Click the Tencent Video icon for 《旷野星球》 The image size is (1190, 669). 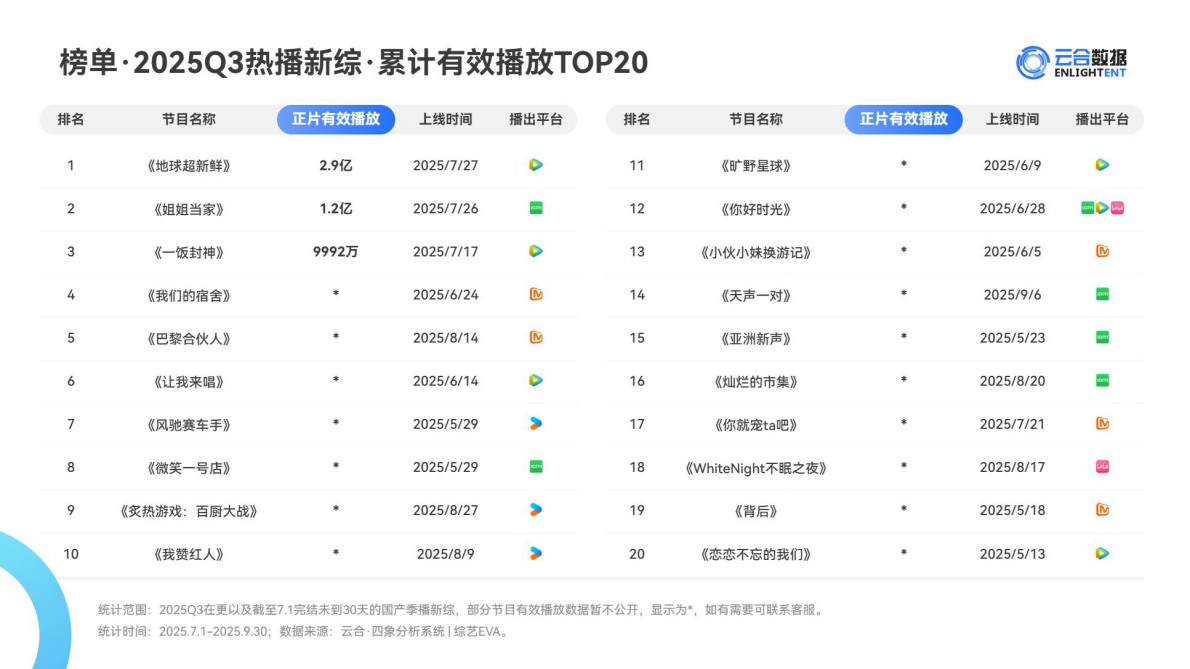(1103, 165)
